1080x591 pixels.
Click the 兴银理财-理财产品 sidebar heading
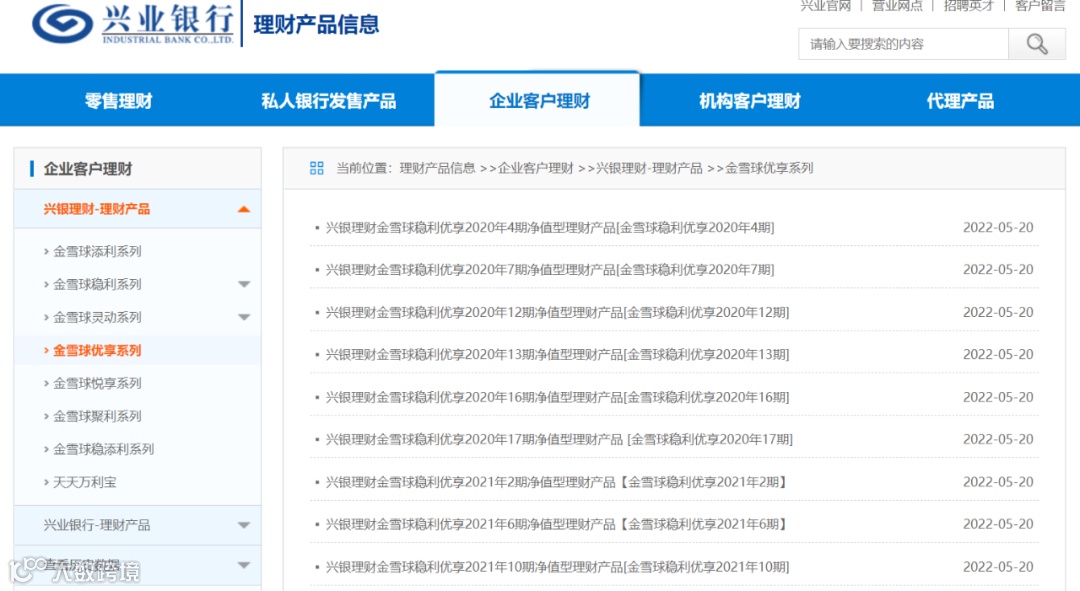pyautogui.click(x=96, y=209)
